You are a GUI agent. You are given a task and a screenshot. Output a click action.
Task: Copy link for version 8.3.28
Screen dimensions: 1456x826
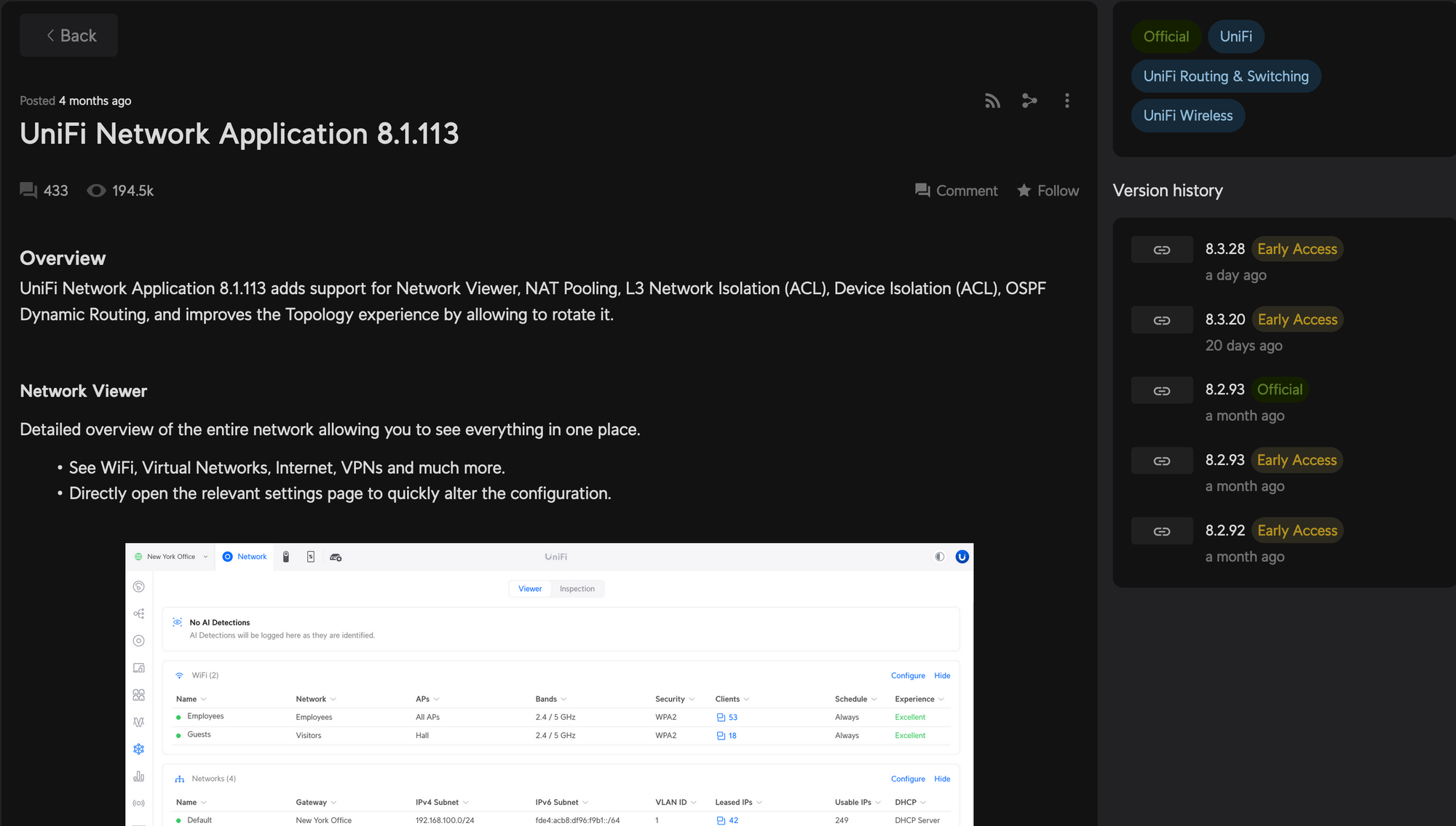click(1162, 250)
